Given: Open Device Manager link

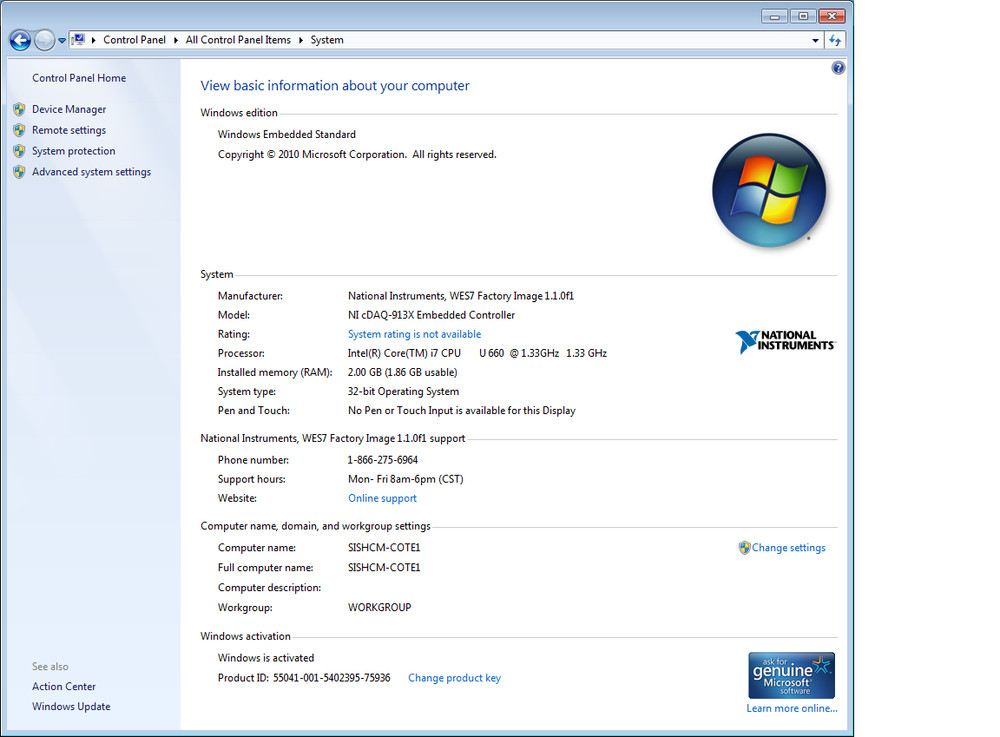Looking at the screenshot, I should tap(69, 109).
